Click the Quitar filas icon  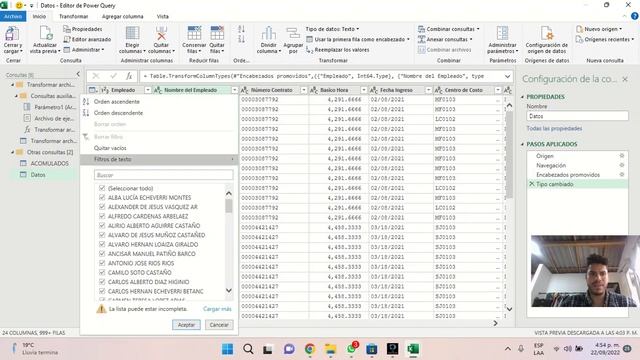(x=217, y=33)
